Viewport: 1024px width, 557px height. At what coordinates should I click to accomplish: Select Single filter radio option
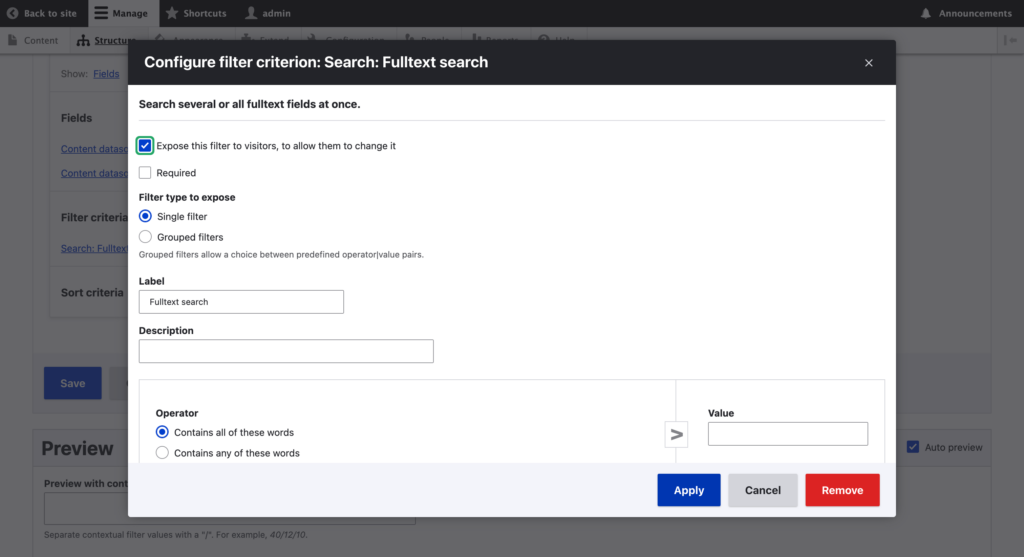click(146, 216)
